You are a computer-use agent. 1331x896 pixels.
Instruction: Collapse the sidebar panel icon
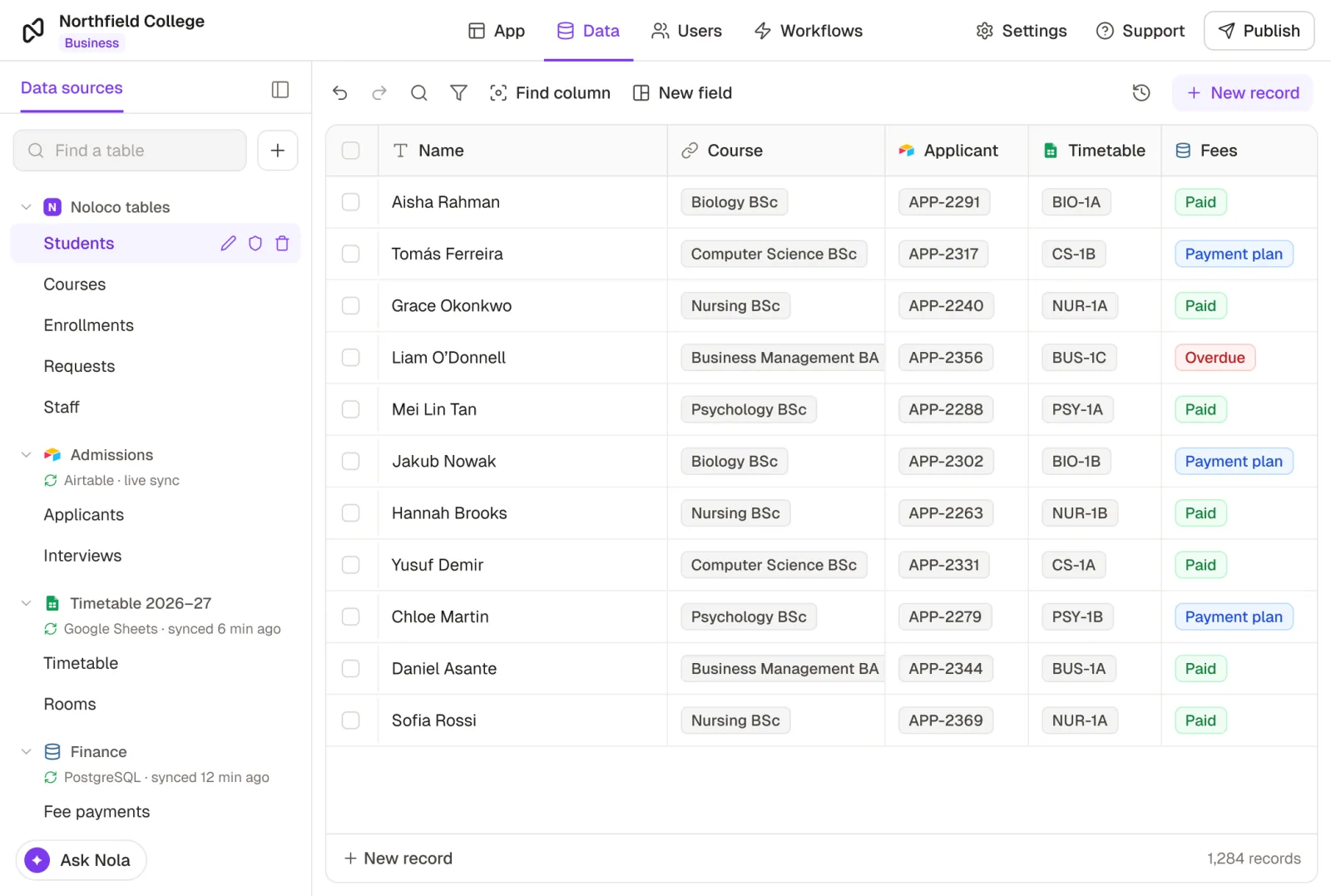pos(280,90)
